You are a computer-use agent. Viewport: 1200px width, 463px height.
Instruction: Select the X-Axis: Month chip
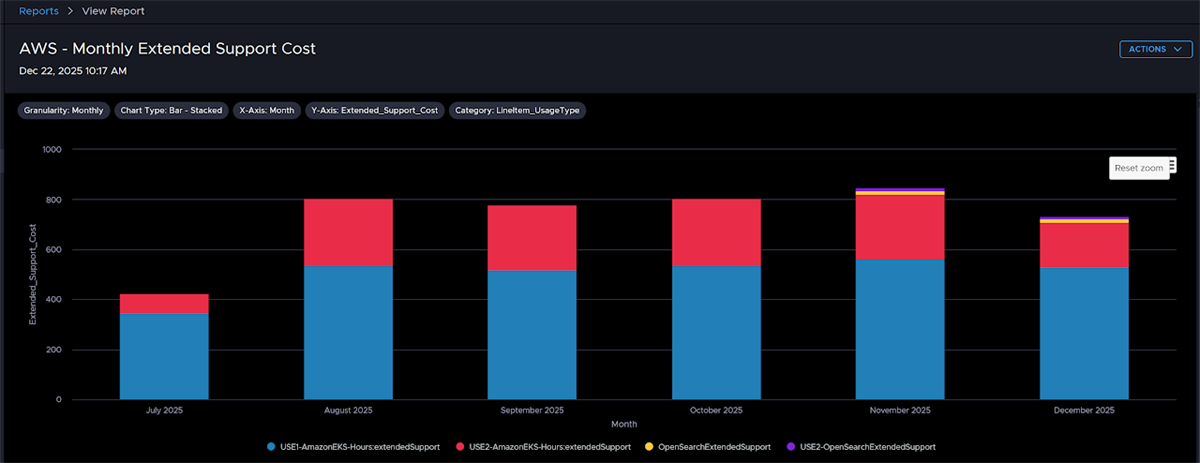coord(267,111)
